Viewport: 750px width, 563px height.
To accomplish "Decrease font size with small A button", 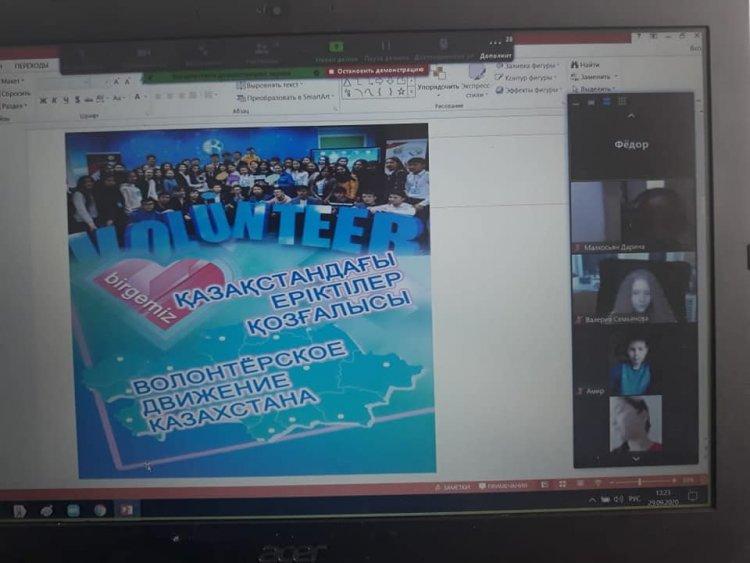I will pyautogui.click(x=127, y=82).
